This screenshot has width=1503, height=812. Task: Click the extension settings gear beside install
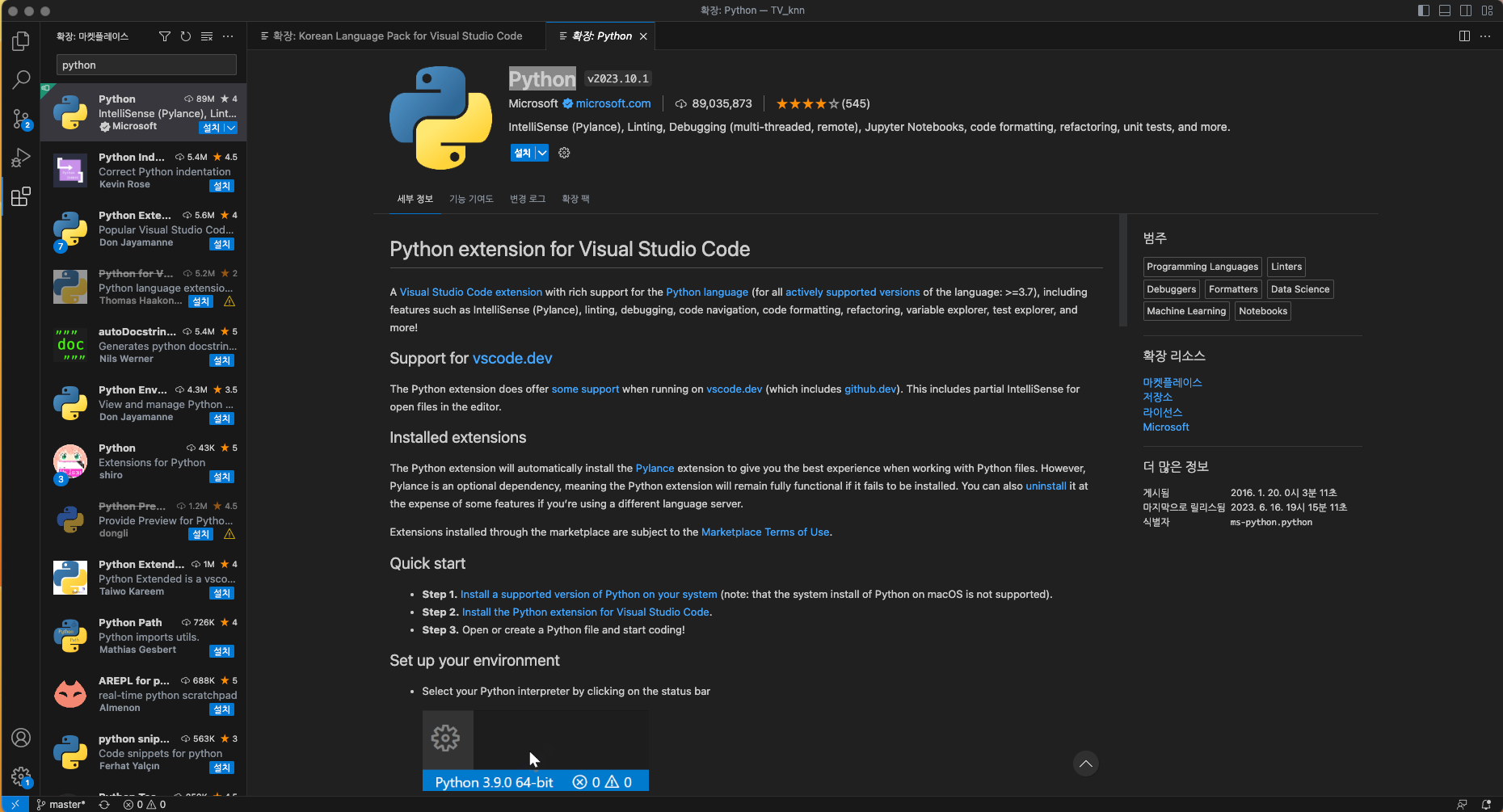(x=564, y=153)
